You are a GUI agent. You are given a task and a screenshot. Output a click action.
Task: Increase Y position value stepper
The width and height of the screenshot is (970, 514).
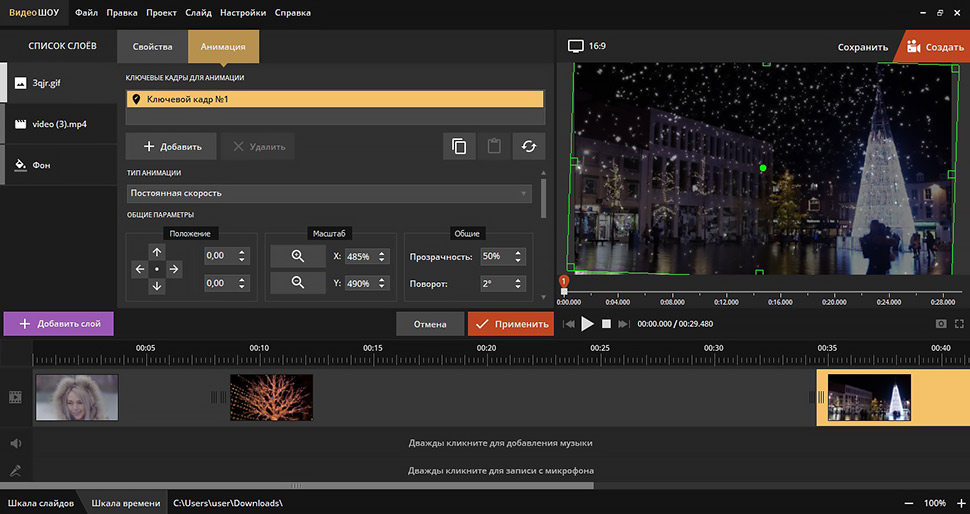(x=241, y=280)
